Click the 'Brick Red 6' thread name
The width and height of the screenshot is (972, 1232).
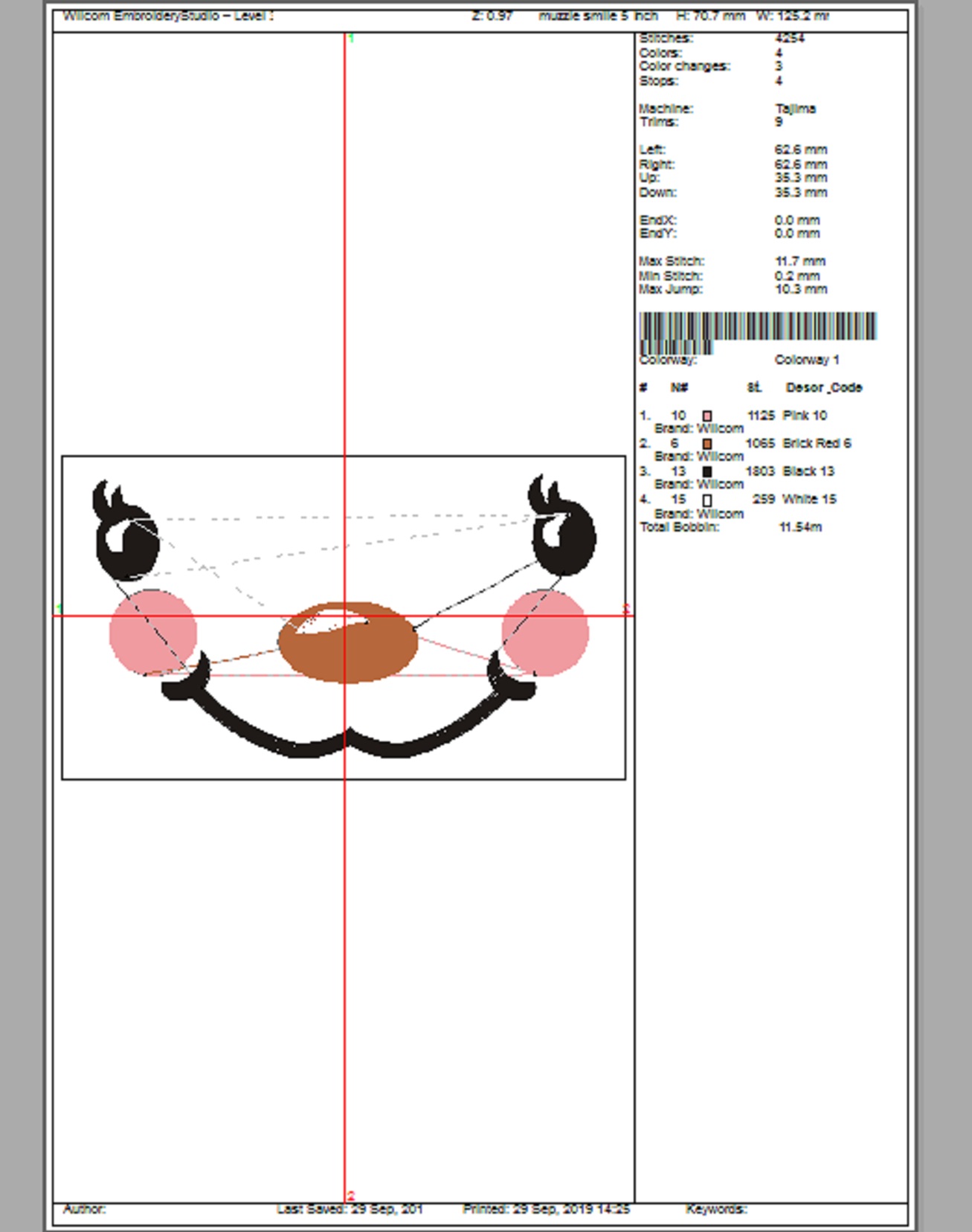click(817, 443)
